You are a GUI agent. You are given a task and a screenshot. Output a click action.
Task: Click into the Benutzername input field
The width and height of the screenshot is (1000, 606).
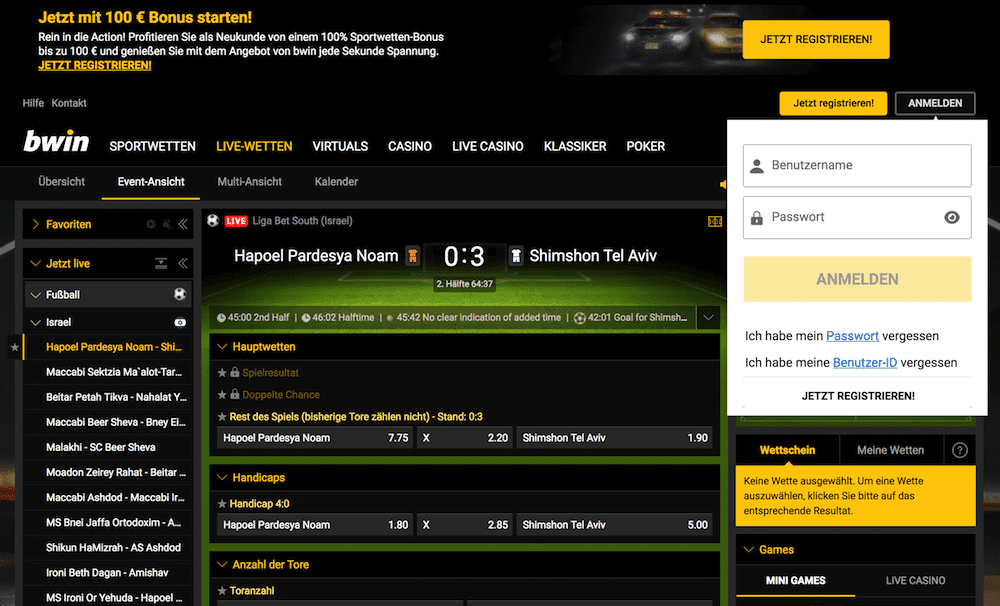pos(857,166)
